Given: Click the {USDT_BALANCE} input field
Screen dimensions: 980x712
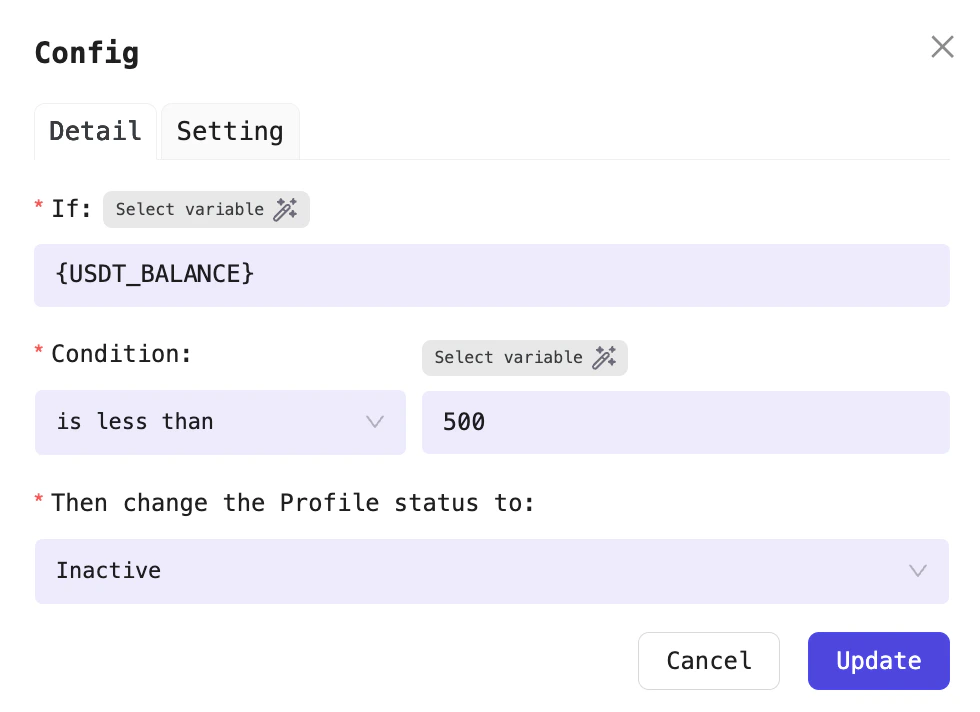Looking at the screenshot, I should [492, 275].
